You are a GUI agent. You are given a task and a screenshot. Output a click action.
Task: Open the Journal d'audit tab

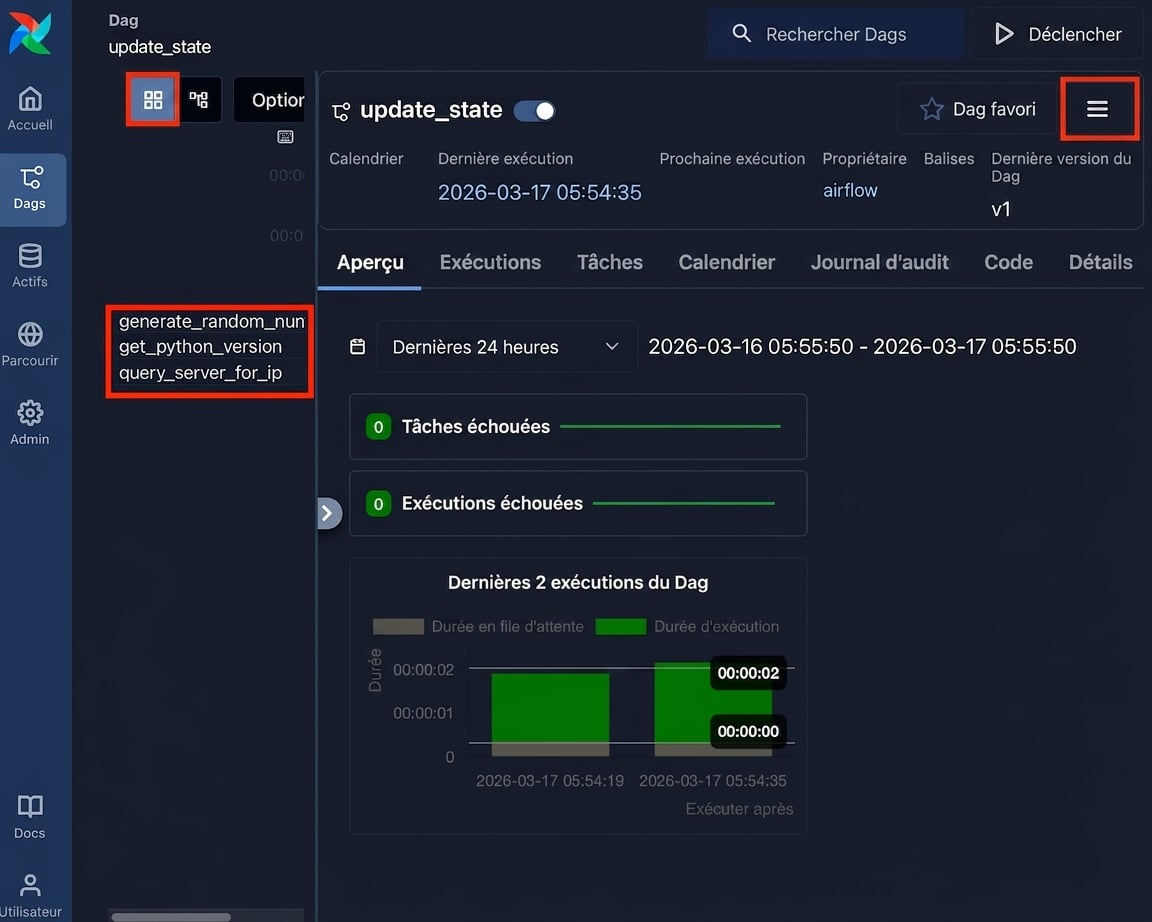[x=879, y=262]
